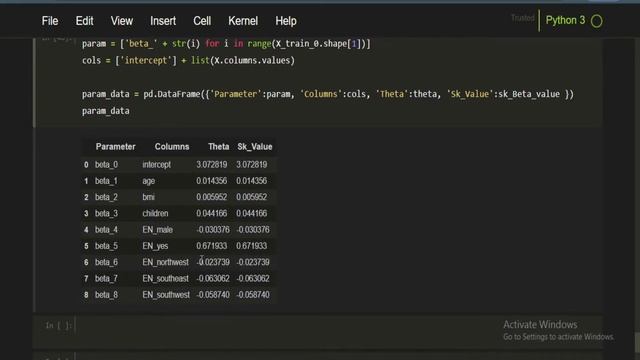Viewport: 640px width, 360px height.
Task: Click the Parameter column header
Action: coord(116,147)
